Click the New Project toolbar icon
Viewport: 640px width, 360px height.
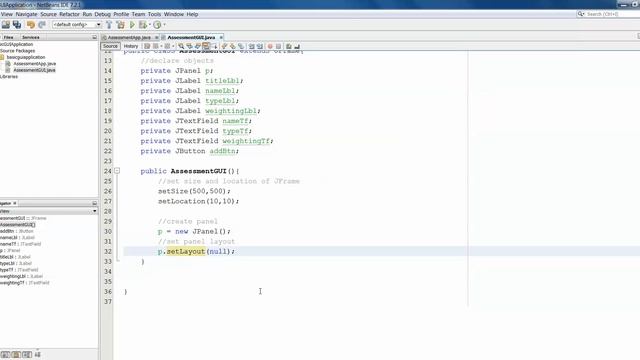6,25
